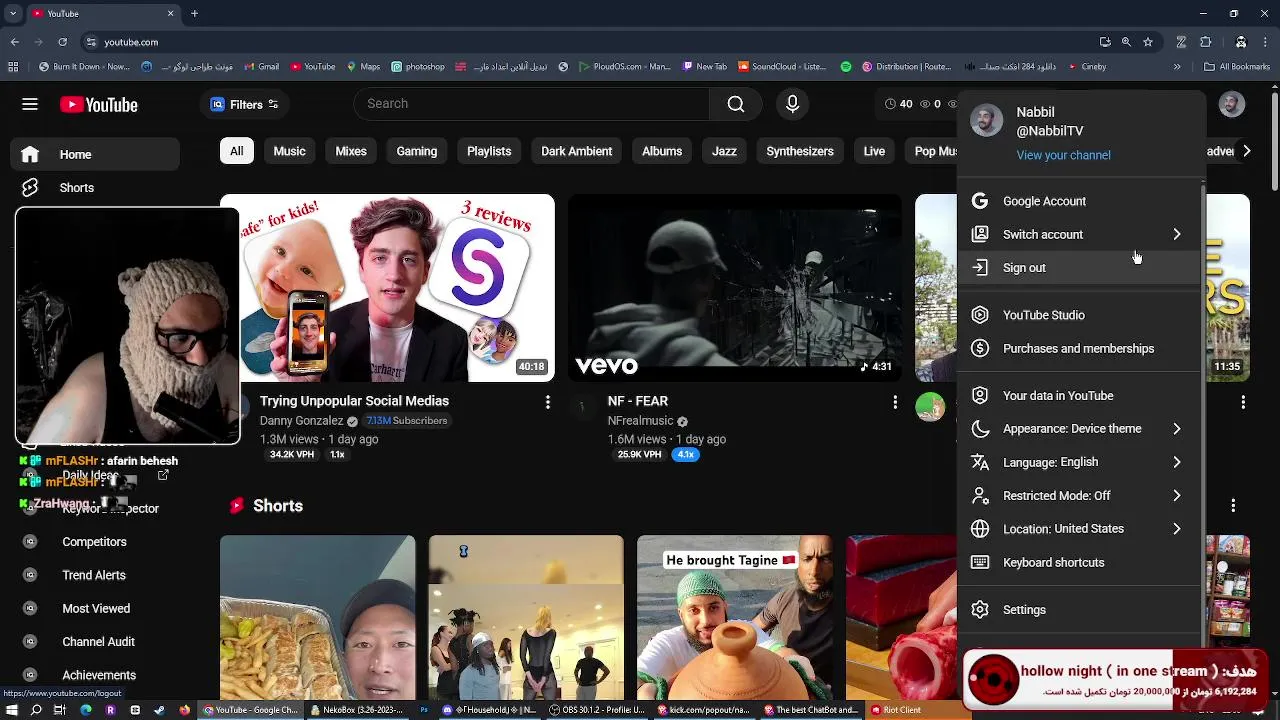This screenshot has height=720, width=1280.
Task: Open the Danny Gonzalez channel link
Action: pyautogui.click(x=302, y=421)
